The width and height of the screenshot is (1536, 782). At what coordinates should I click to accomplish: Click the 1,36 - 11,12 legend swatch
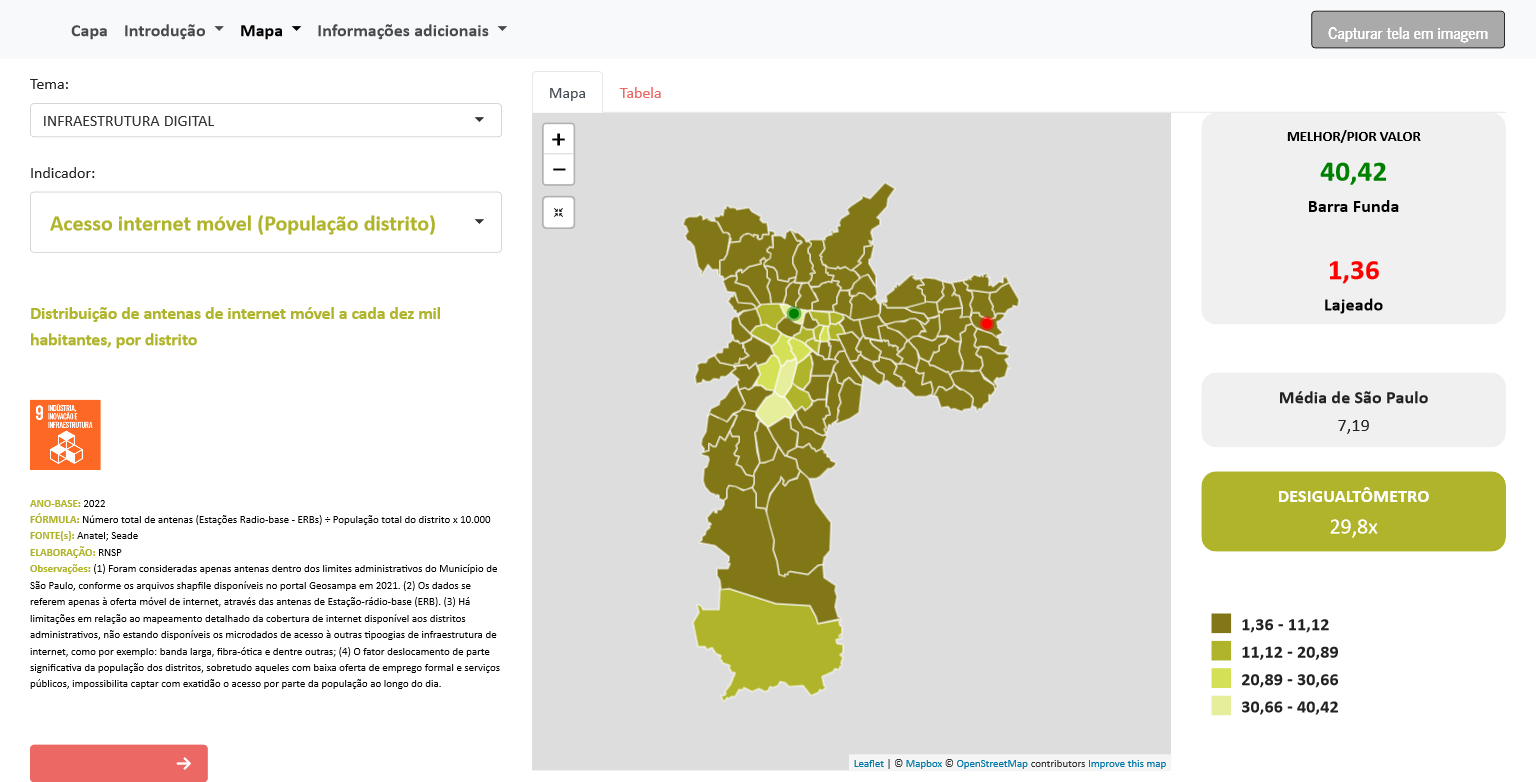point(1221,624)
